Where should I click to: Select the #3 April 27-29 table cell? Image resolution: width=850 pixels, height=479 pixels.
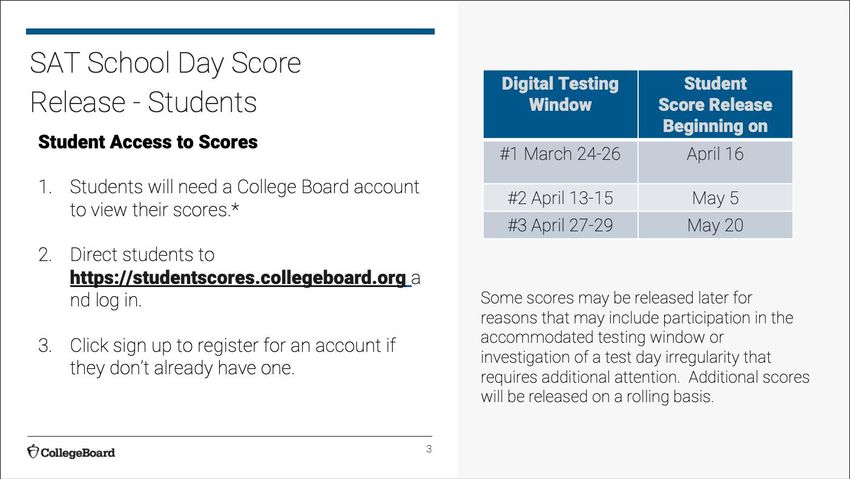click(x=560, y=225)
